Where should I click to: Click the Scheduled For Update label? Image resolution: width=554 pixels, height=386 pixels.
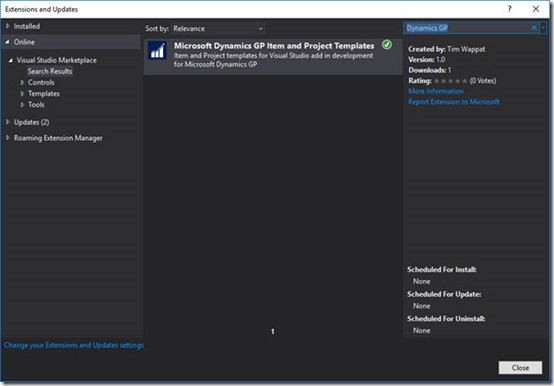444,294
